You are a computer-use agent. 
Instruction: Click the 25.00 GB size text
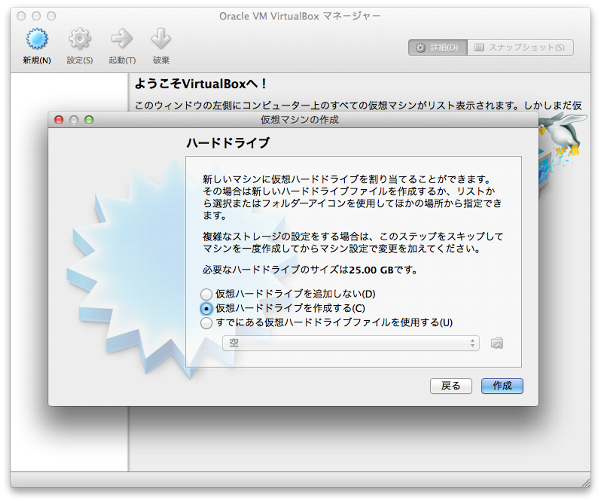pyautogui.click(x=371, y=270)
